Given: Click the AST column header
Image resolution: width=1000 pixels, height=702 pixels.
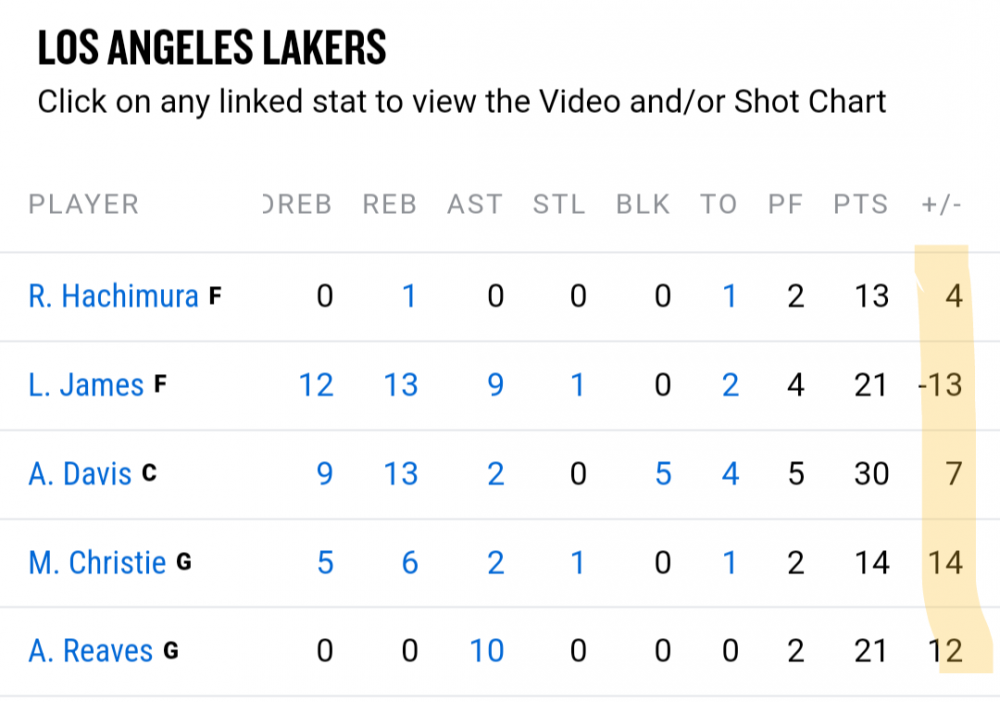Looking at the screenshot, I should click(475, 205).
